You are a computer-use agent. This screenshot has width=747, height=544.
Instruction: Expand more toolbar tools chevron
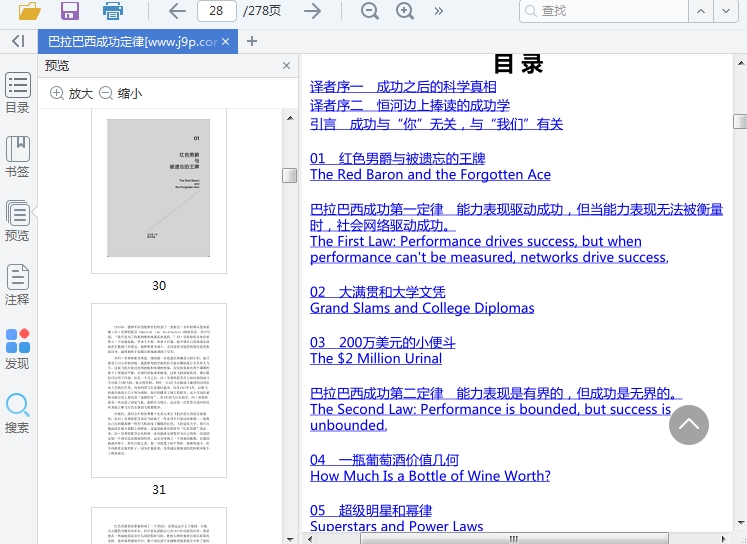coord(438,11)
